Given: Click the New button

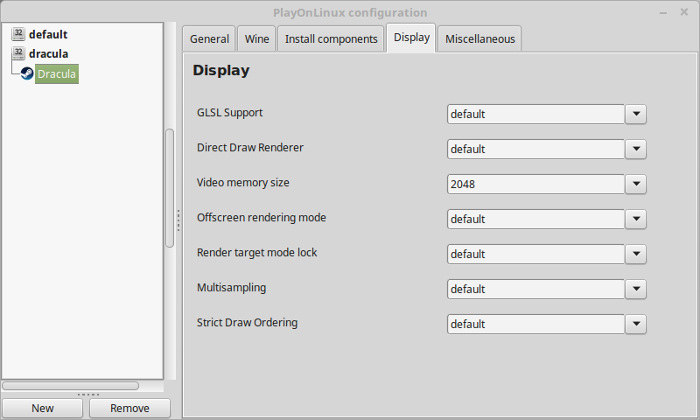Looking at the screenshot, I should tap(42, 408).
